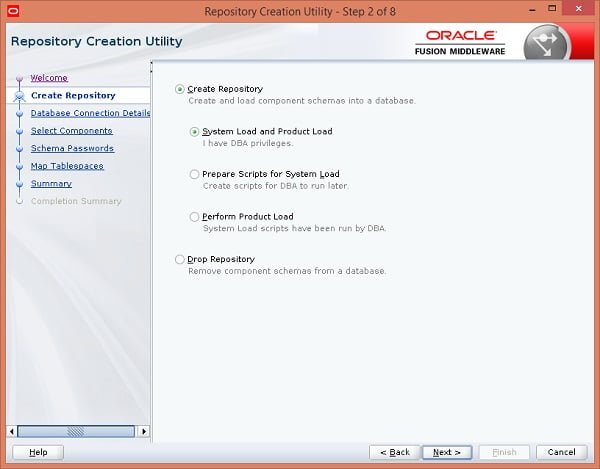Viewport: 600px width, 469px height.
Task: Click text 'I have DBA privileges.'
Action: coord(248,143)
